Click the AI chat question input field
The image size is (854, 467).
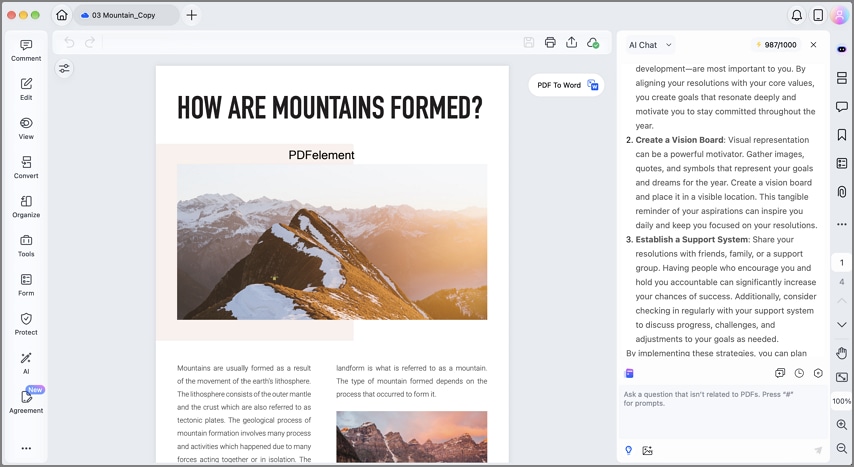click(723, 412)
